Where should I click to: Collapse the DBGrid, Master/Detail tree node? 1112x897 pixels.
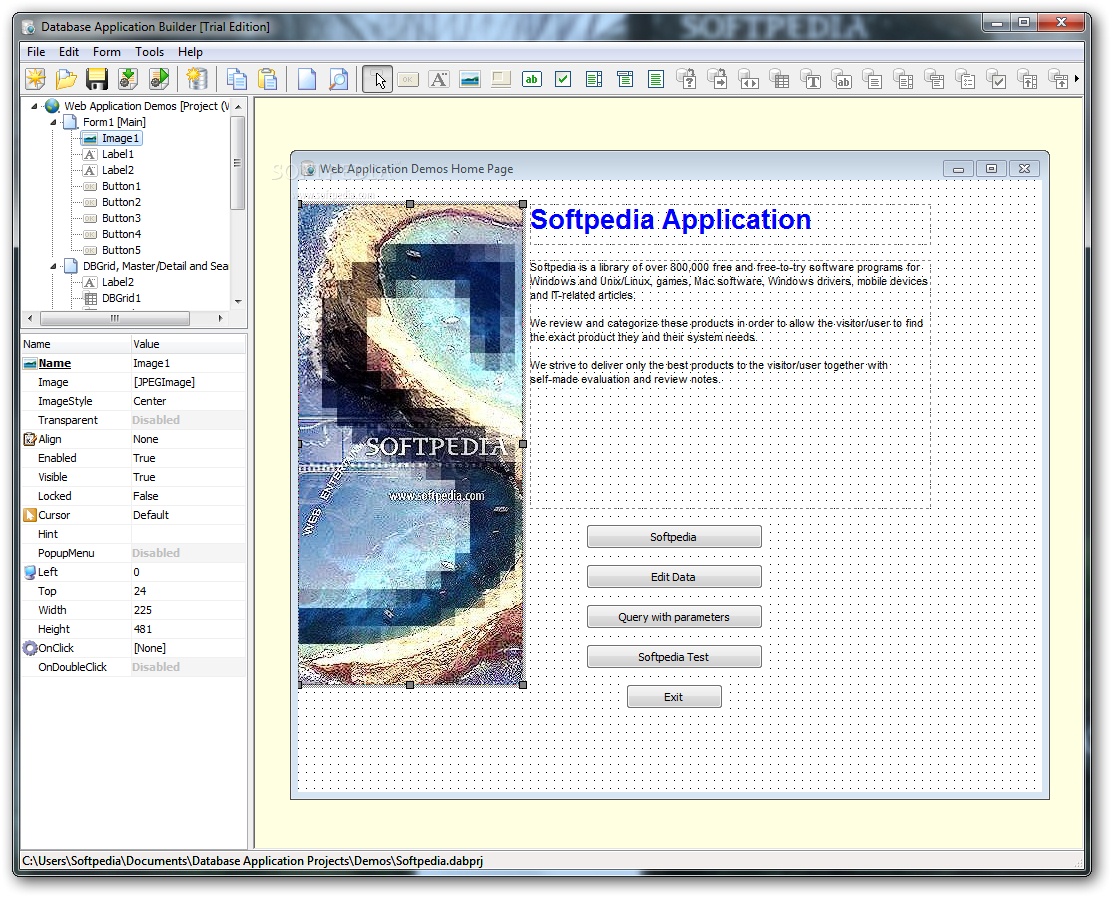pyautogui.click(x=53, y=266)
